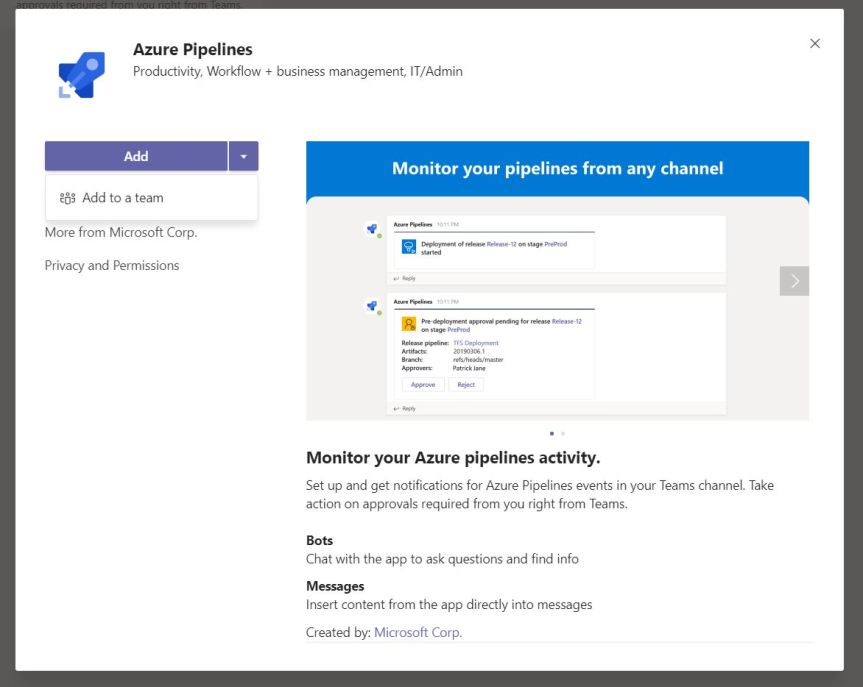Click the Approve button in preview card
The image size is (863, 687).
point(423,384)
